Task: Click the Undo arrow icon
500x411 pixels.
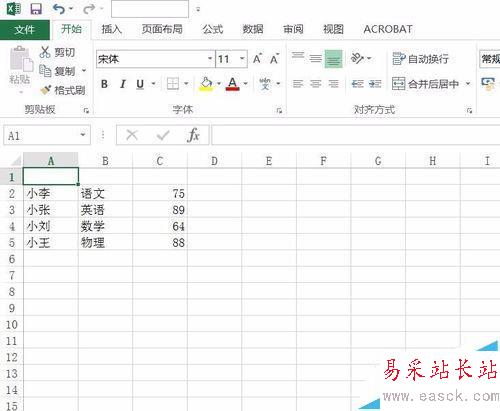Action: [59, 9]
